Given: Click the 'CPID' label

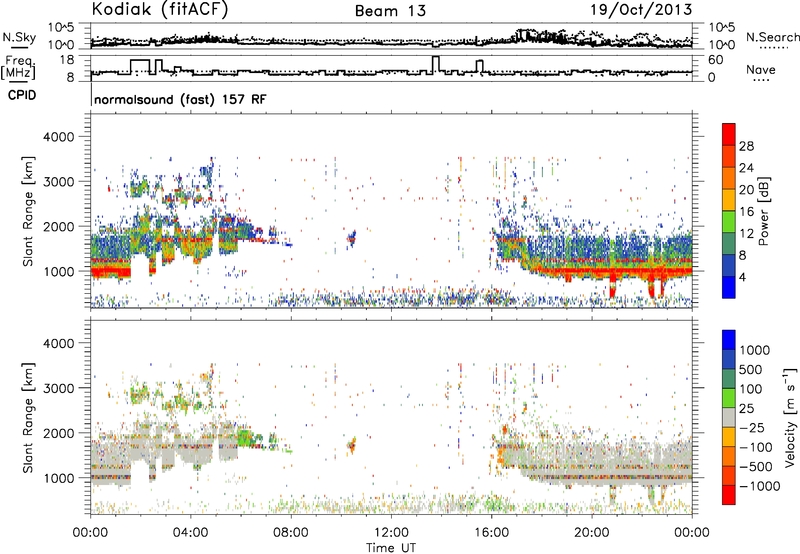Looking at the screenshot, I should (22, 95).
